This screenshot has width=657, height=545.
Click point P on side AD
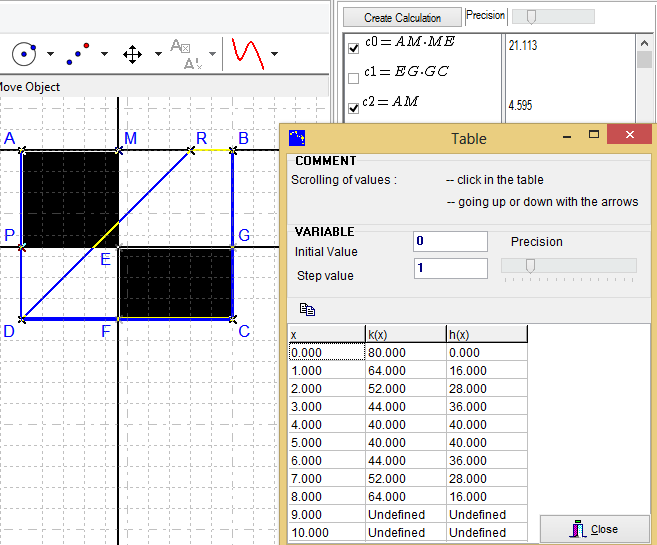pyautogui.click(x=22, y=247)
